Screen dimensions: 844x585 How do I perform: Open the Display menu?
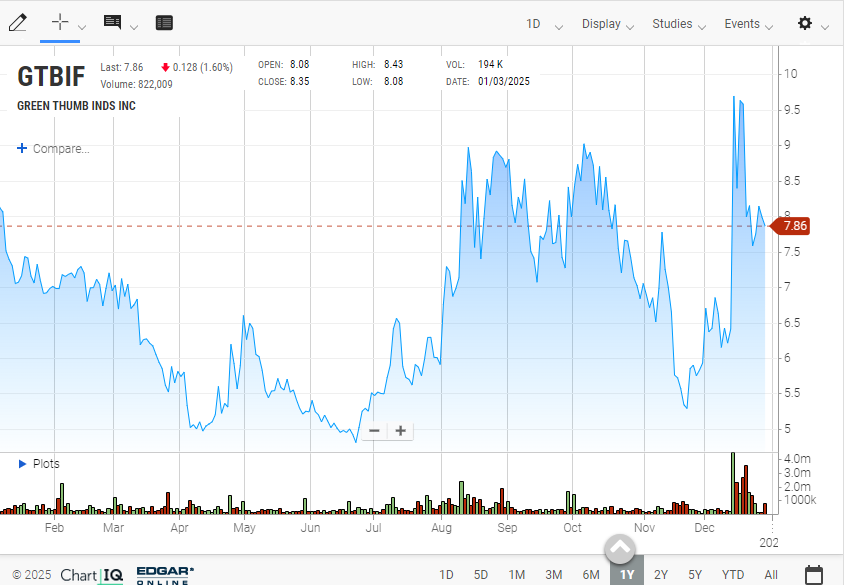point(608,24)
